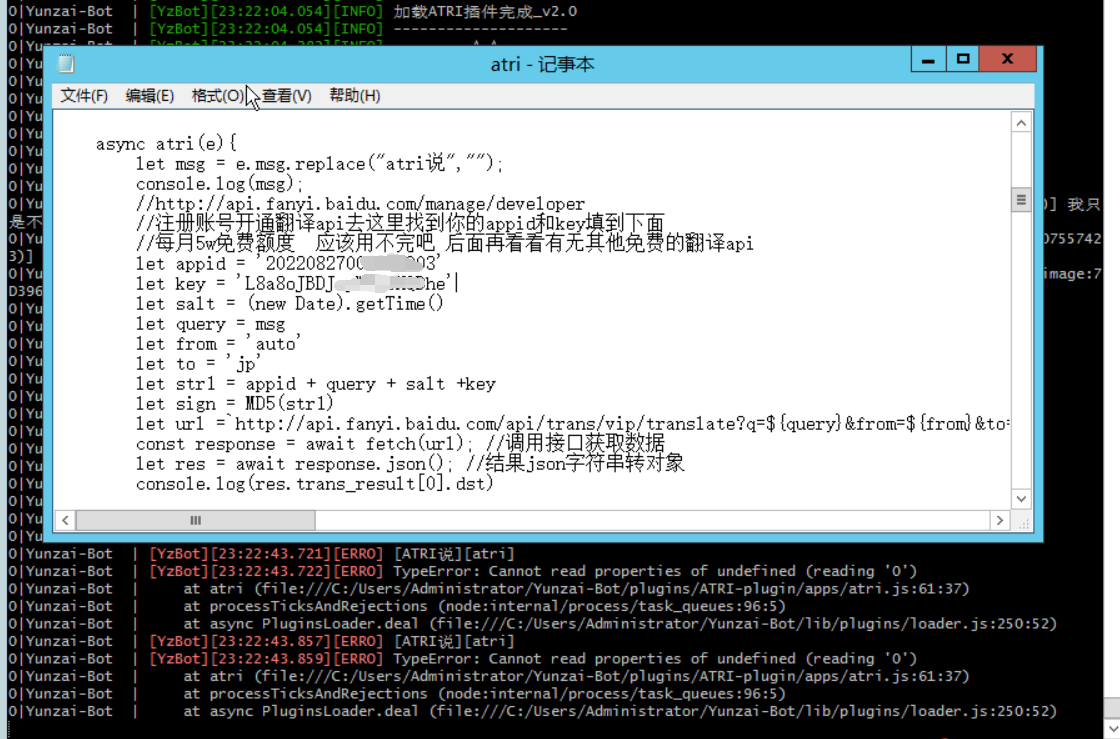1120x739 pixels.
Task: Click the right arrow of the horizontal scrollbar
Action: [1001, 520]
